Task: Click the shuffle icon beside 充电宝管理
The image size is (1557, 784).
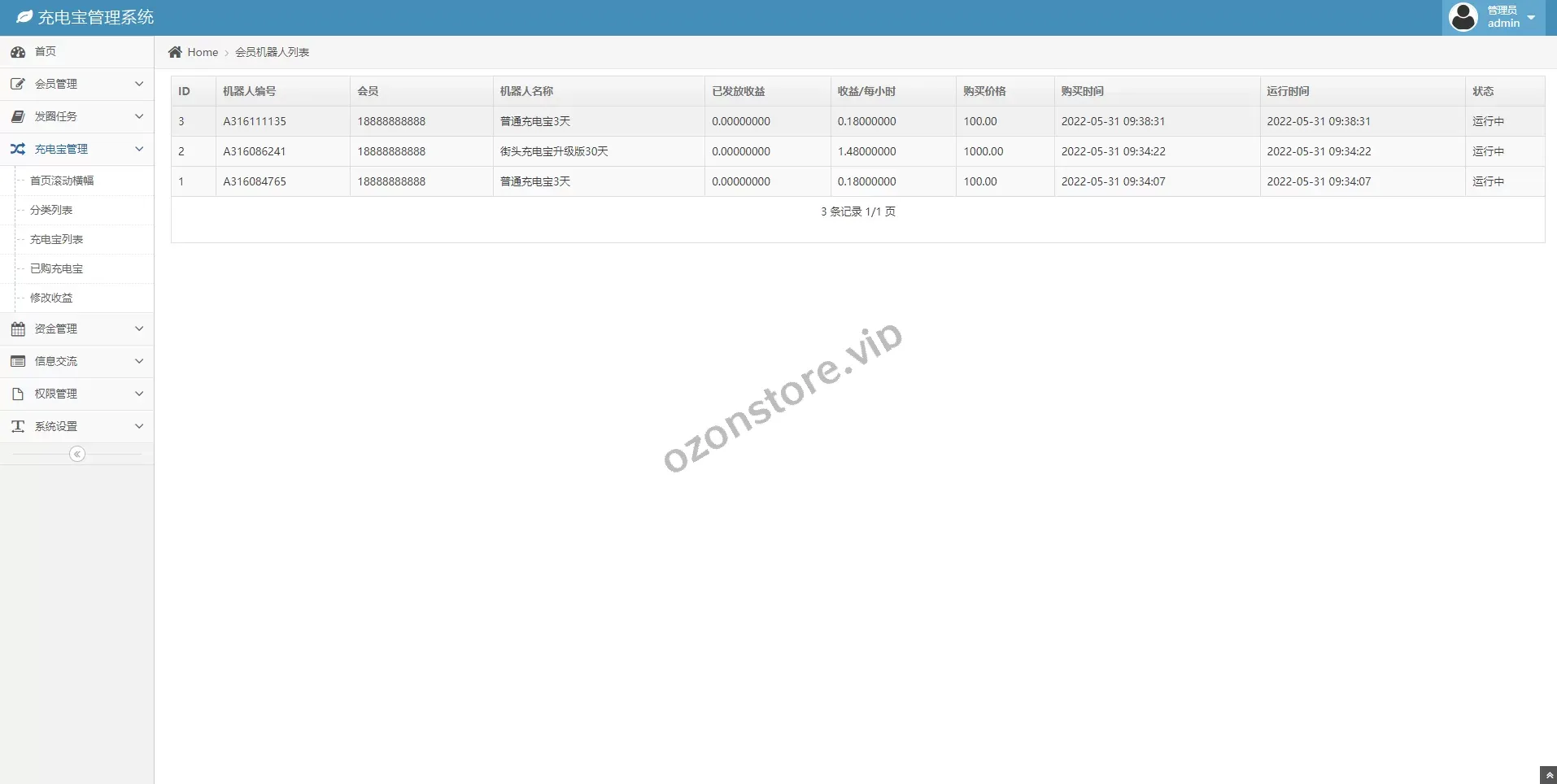Action: 18,149
